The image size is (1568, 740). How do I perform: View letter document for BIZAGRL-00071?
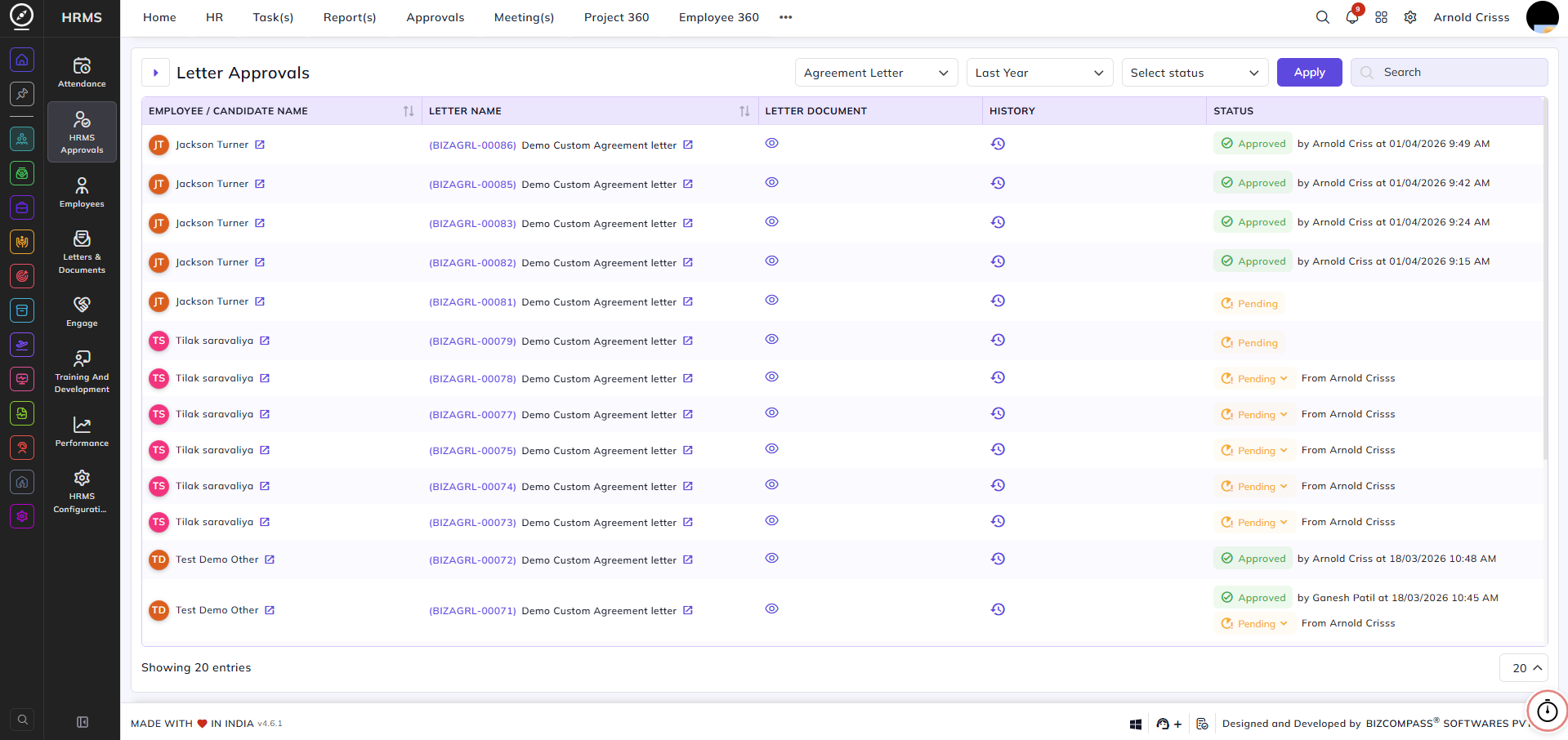point(771,608)
